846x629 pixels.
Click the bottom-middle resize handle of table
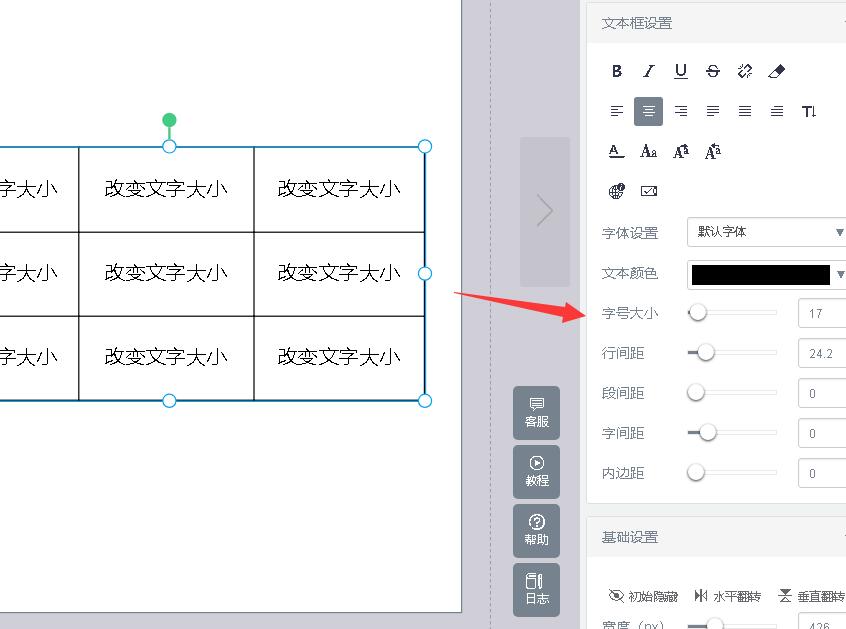169,401
